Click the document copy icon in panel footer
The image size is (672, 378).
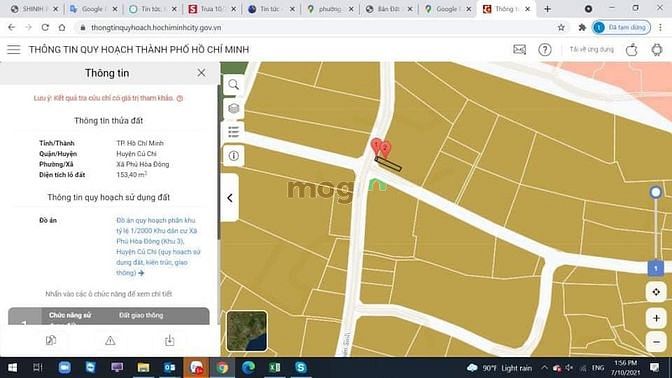[51, 341]
